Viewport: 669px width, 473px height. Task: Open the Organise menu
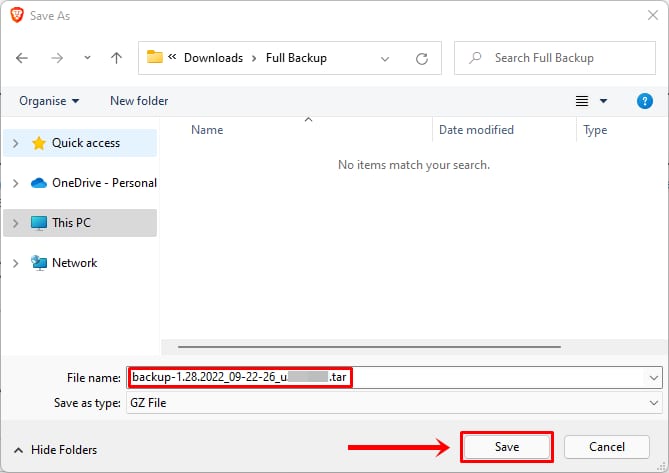point(49,101)
